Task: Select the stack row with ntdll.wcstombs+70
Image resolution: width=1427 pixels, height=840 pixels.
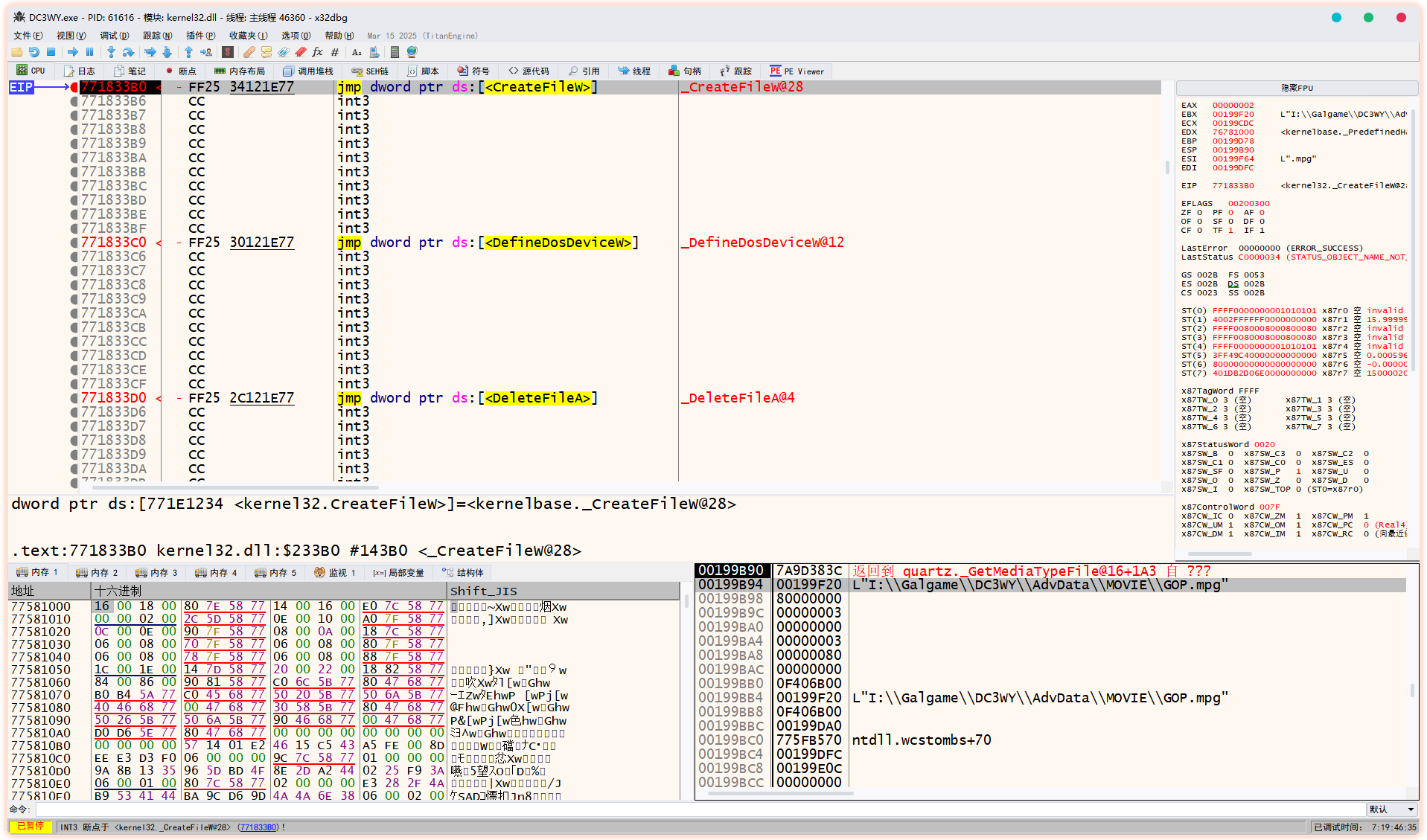Action: coord(1051,740)
